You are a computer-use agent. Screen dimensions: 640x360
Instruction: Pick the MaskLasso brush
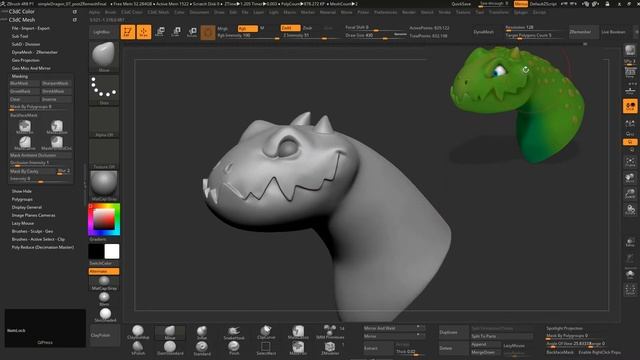[298, 332]
